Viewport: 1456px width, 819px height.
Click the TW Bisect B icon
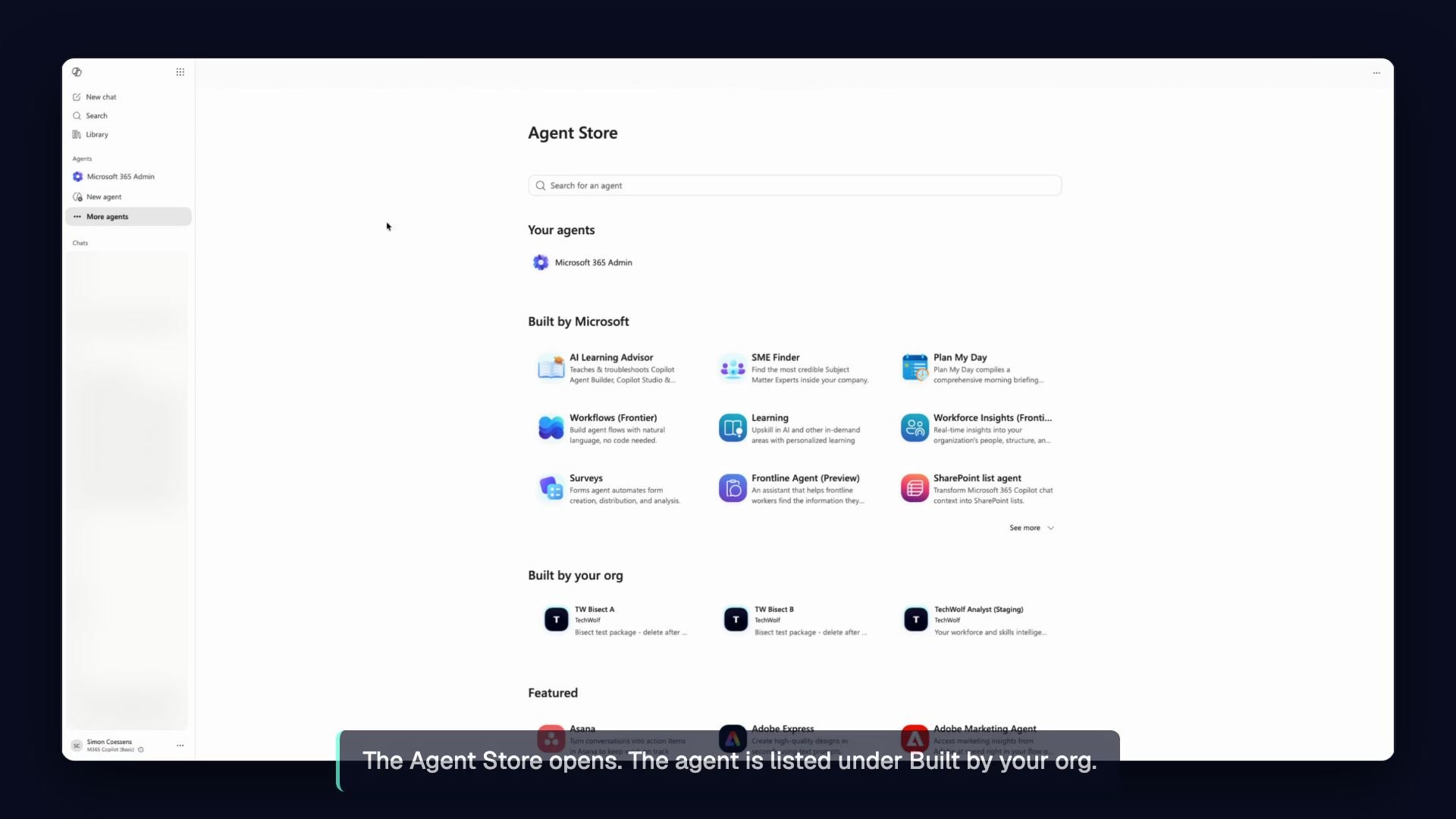tap(736, 620)
